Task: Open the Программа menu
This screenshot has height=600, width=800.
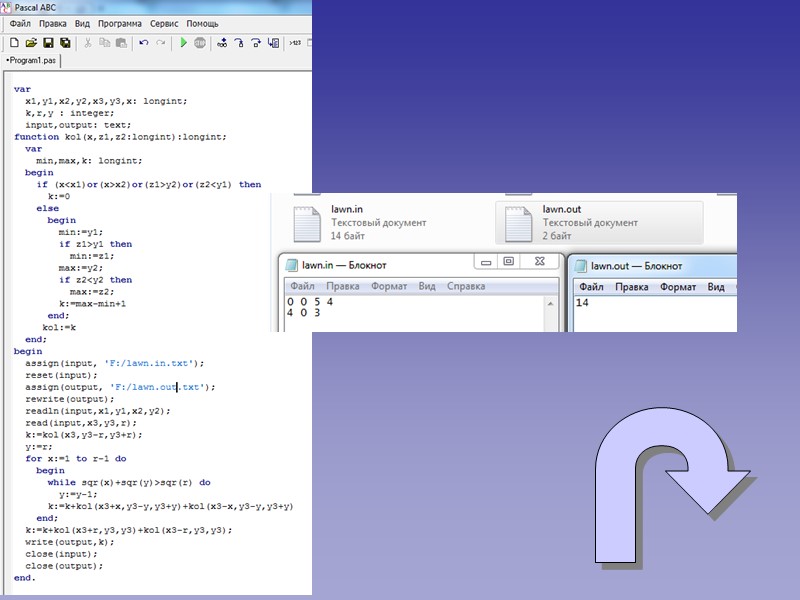Action: pos(120,23)
